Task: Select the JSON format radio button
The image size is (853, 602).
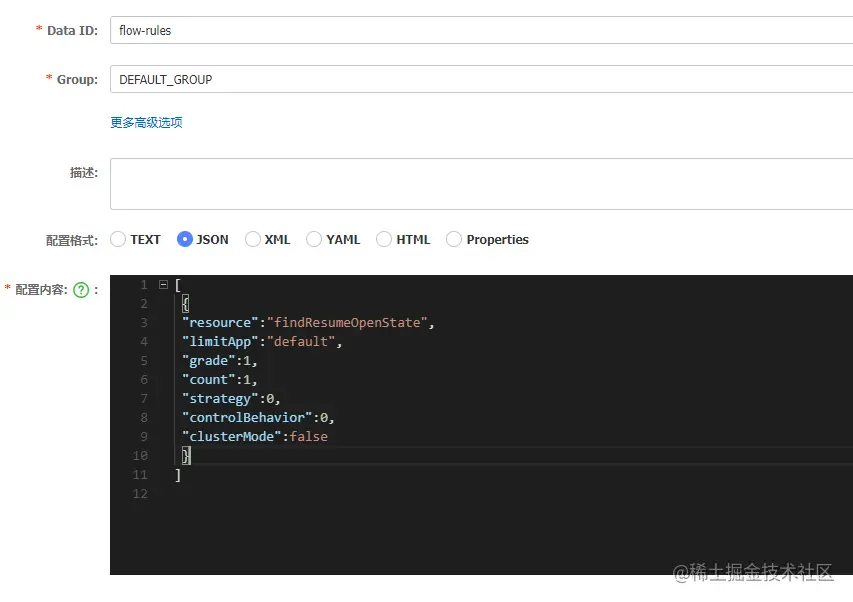Action: click(x=185, y=239)
